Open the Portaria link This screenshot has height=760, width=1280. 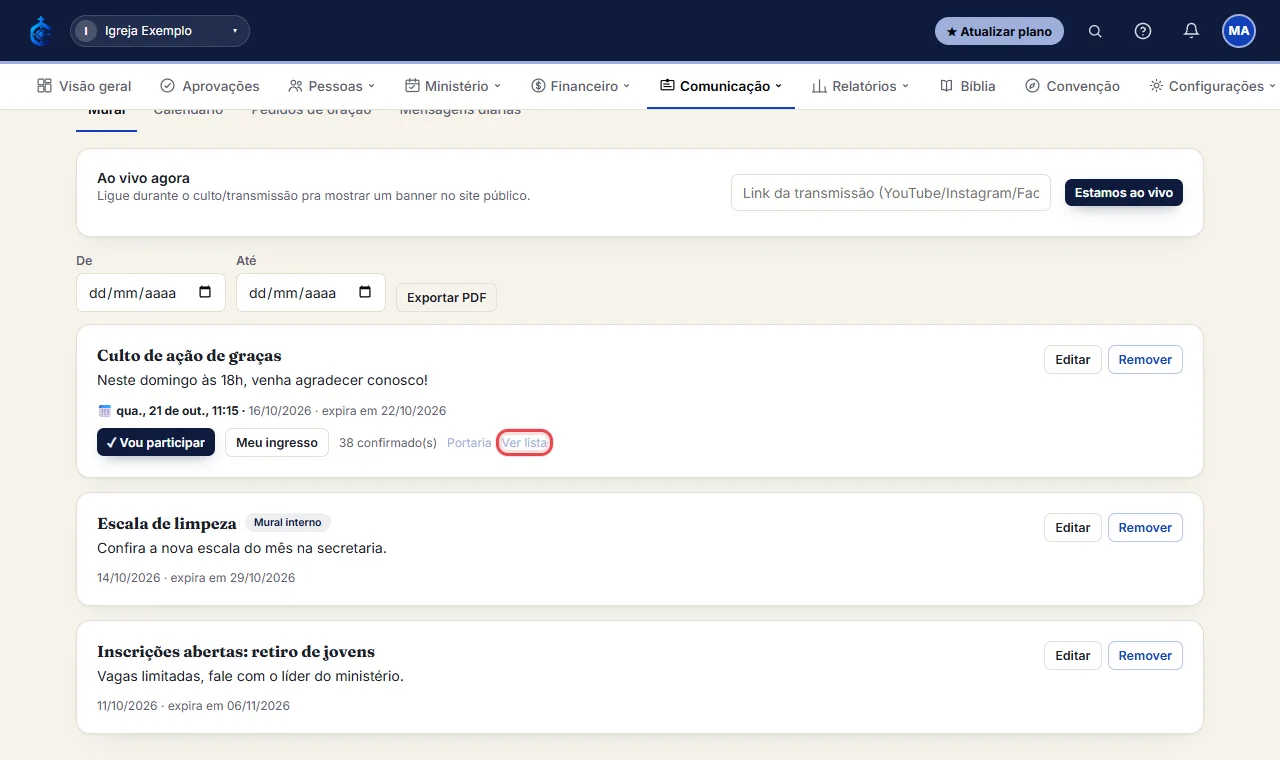[469, 443]
